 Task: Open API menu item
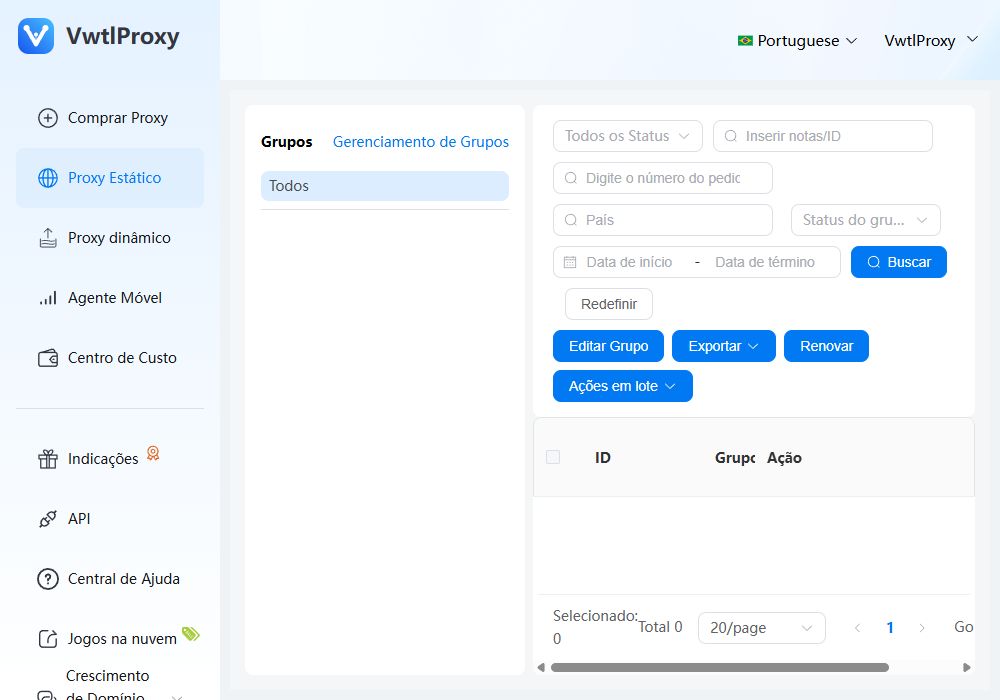coord(110,518)
